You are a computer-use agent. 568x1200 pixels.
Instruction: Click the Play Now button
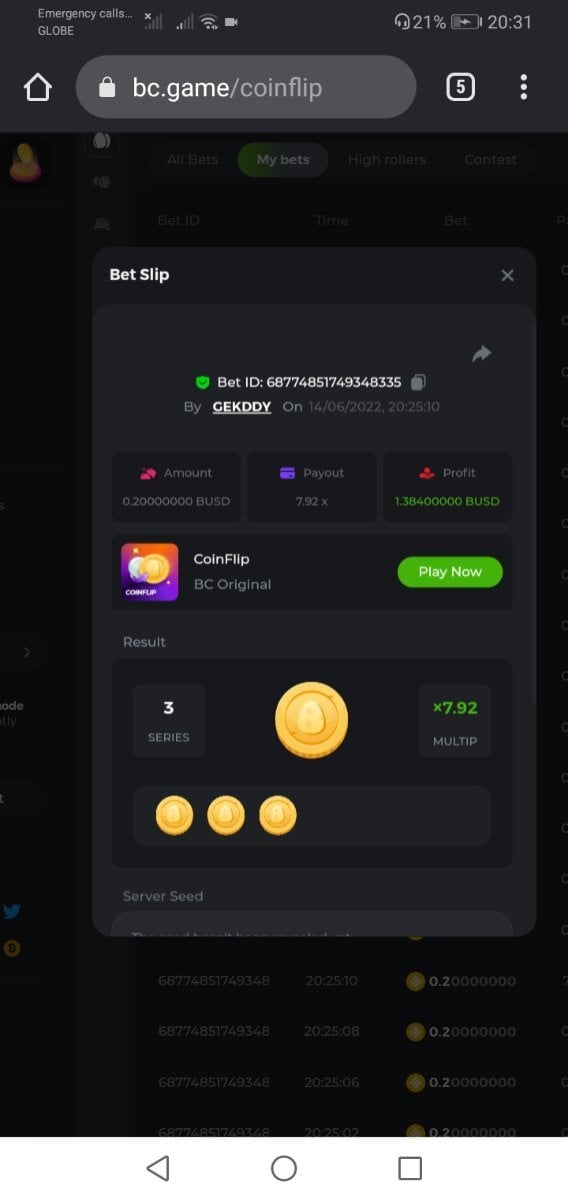[450, 572]
